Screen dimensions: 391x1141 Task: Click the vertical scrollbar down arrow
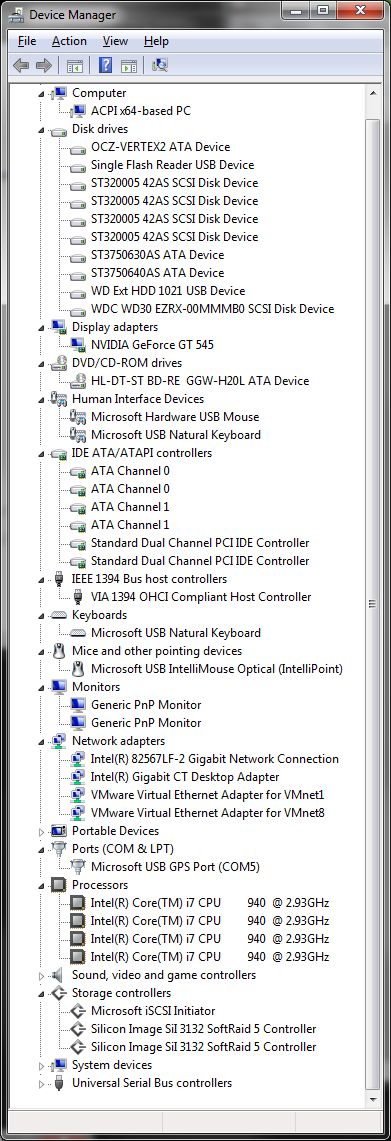pyautogui.click(x=373, y=1099)
